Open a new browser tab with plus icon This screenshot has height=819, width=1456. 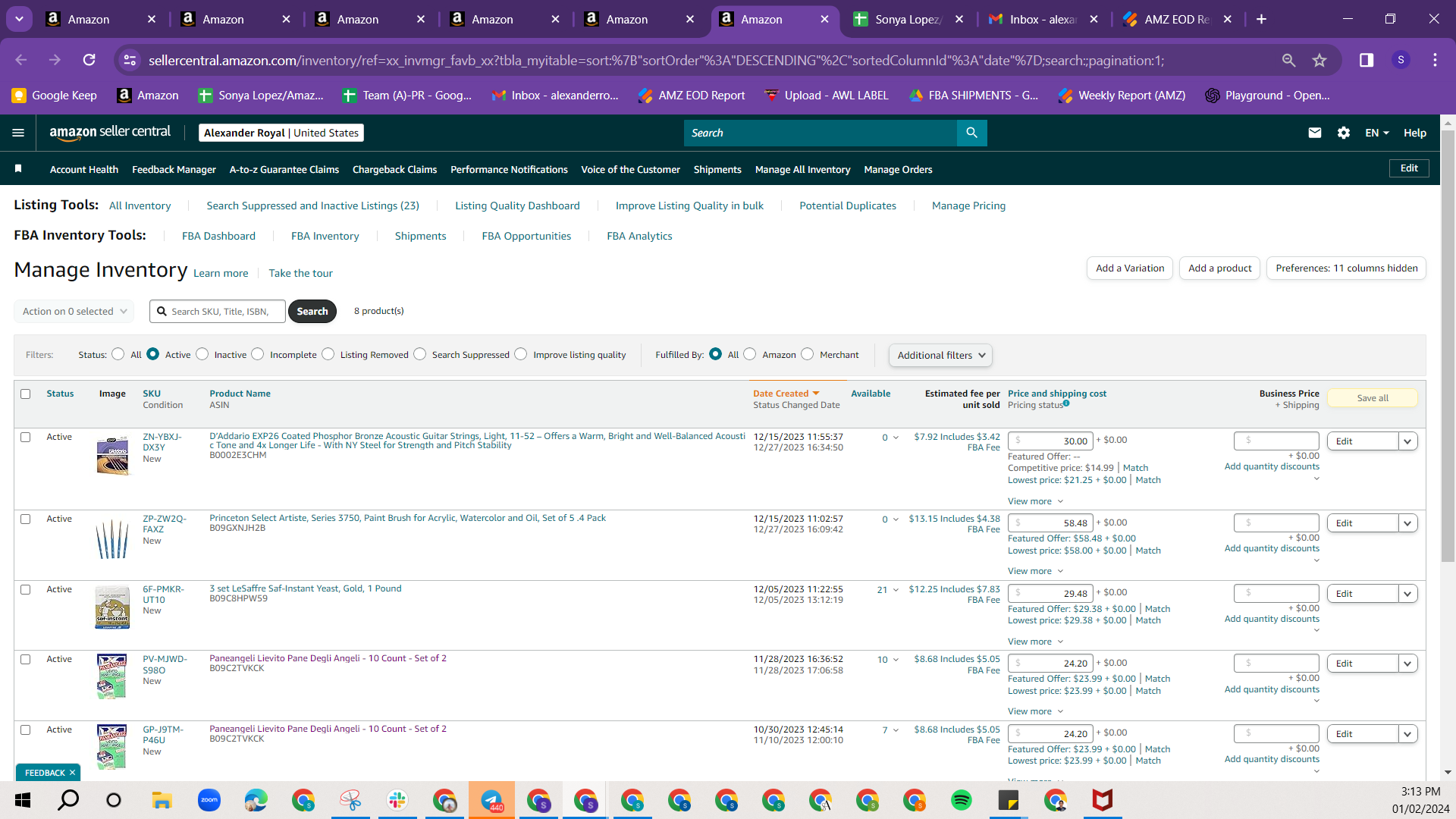click(1261, 19)
